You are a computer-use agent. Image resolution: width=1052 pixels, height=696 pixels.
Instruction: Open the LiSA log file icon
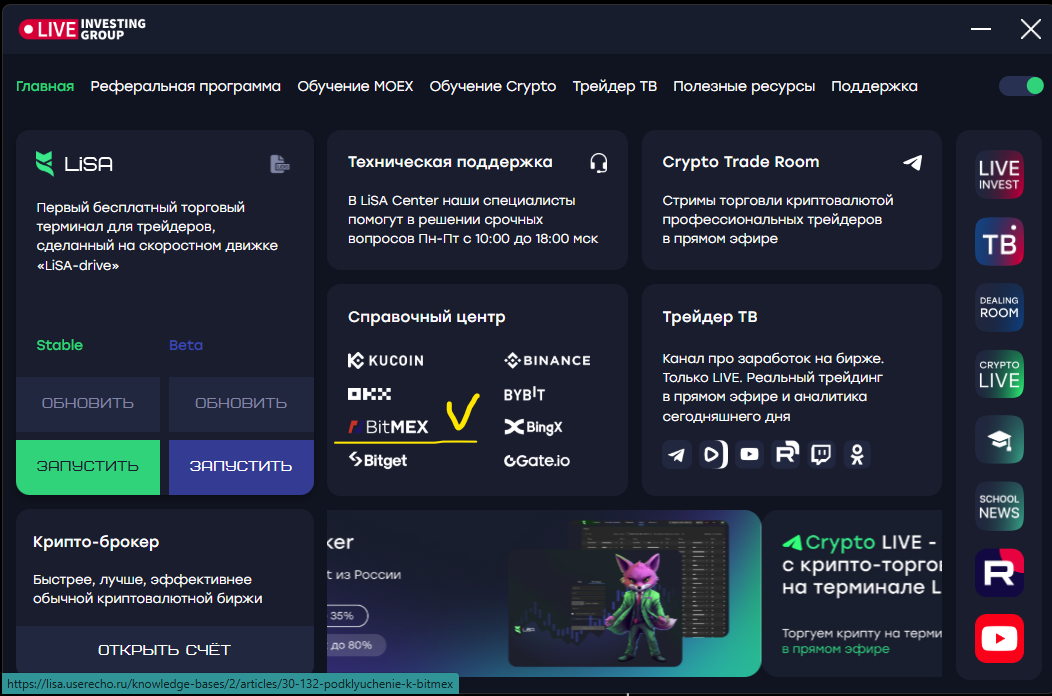click(x=280, y=164)
